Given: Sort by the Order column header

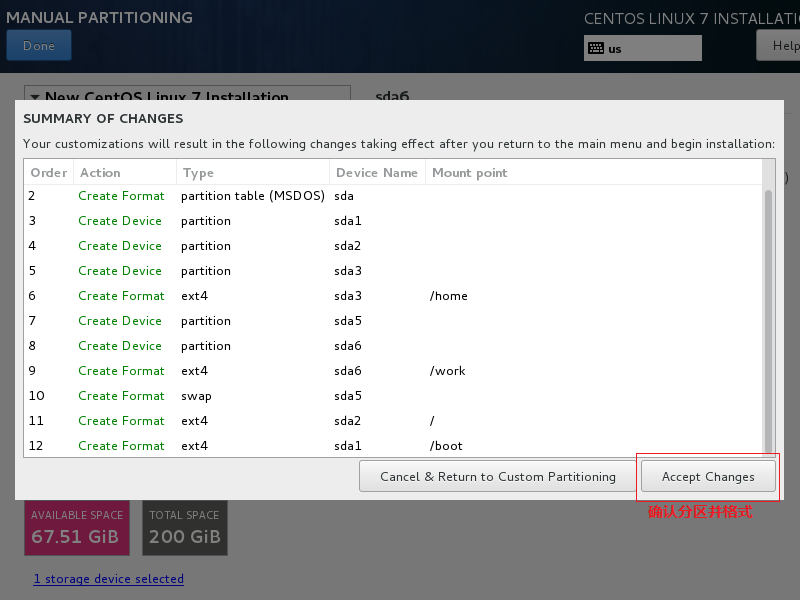Looking at the screenshot, I should coord(48,173).
